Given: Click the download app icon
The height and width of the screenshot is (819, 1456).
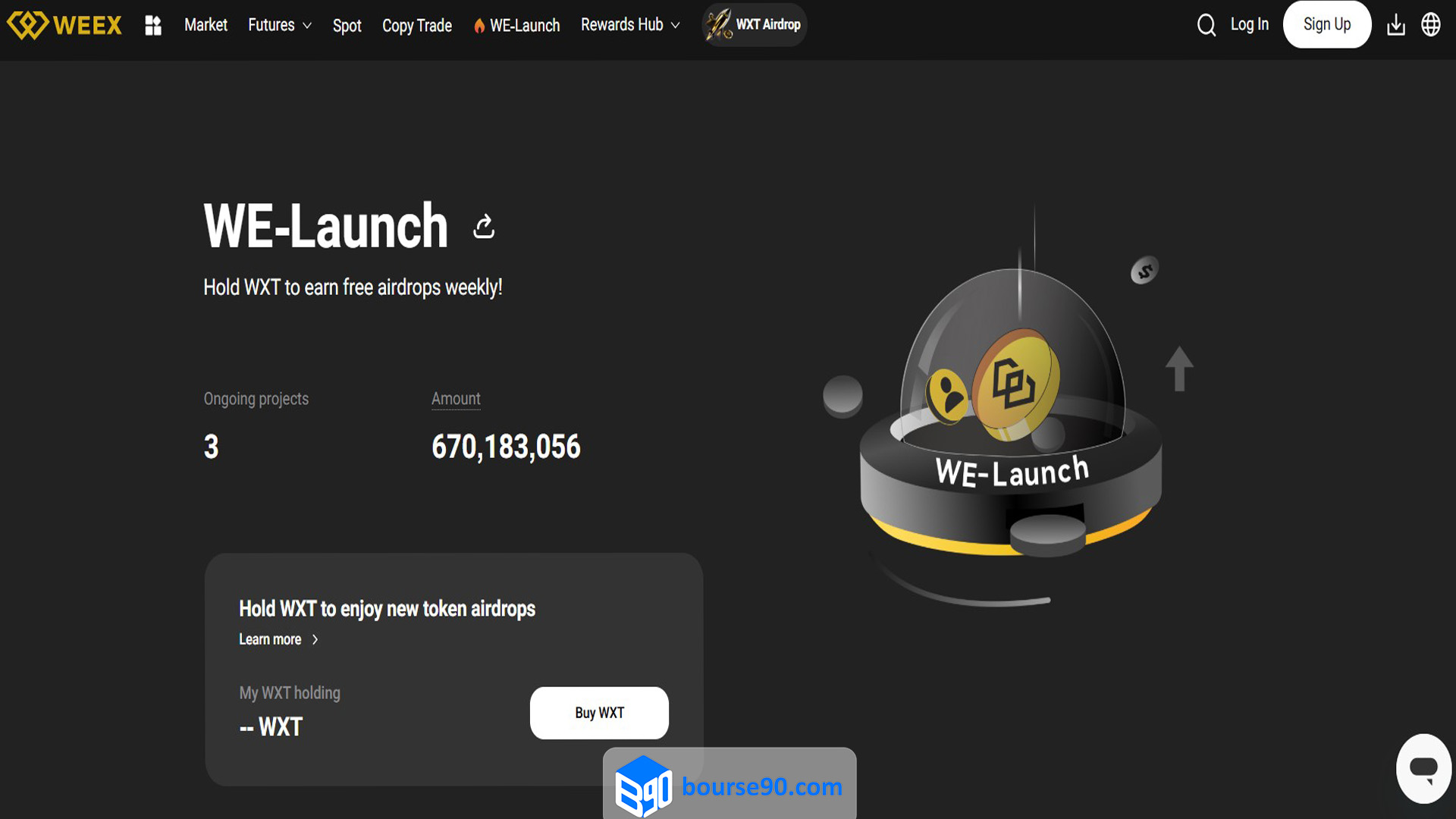Looking at the screenshot, I should (1396, 25).
